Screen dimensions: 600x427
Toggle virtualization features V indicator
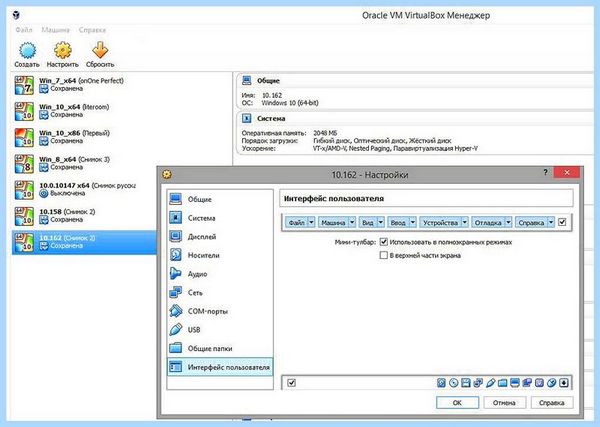pyautogui.click(x=540, y=383)
